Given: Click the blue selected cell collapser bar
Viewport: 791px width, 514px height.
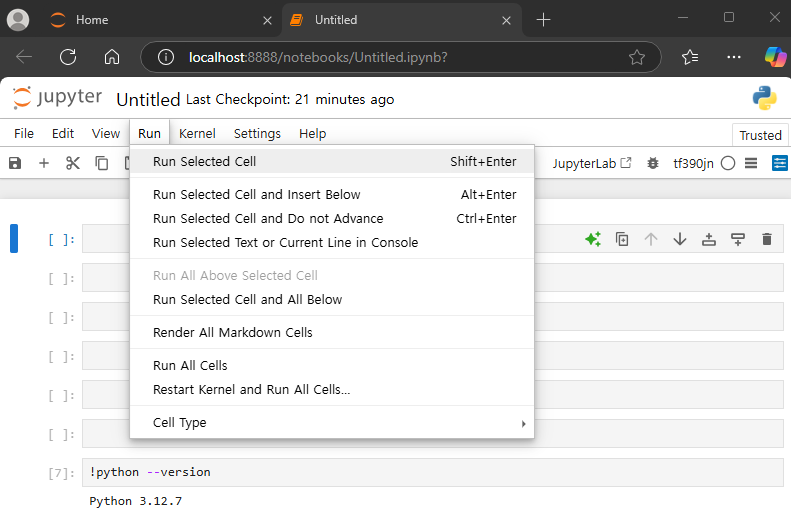Looking at the screenshot, I should pyautogui.click(x=14, y=239).
